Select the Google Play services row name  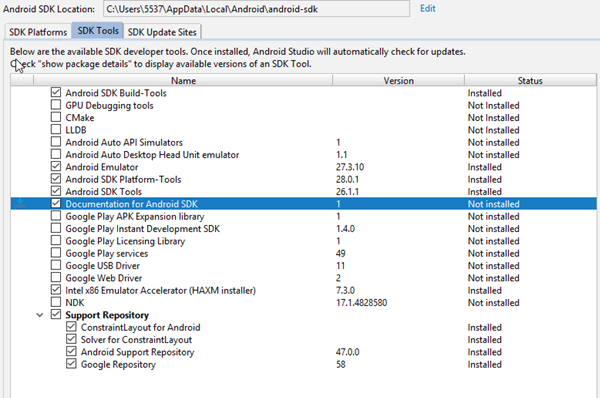click(x=106, y=253)
